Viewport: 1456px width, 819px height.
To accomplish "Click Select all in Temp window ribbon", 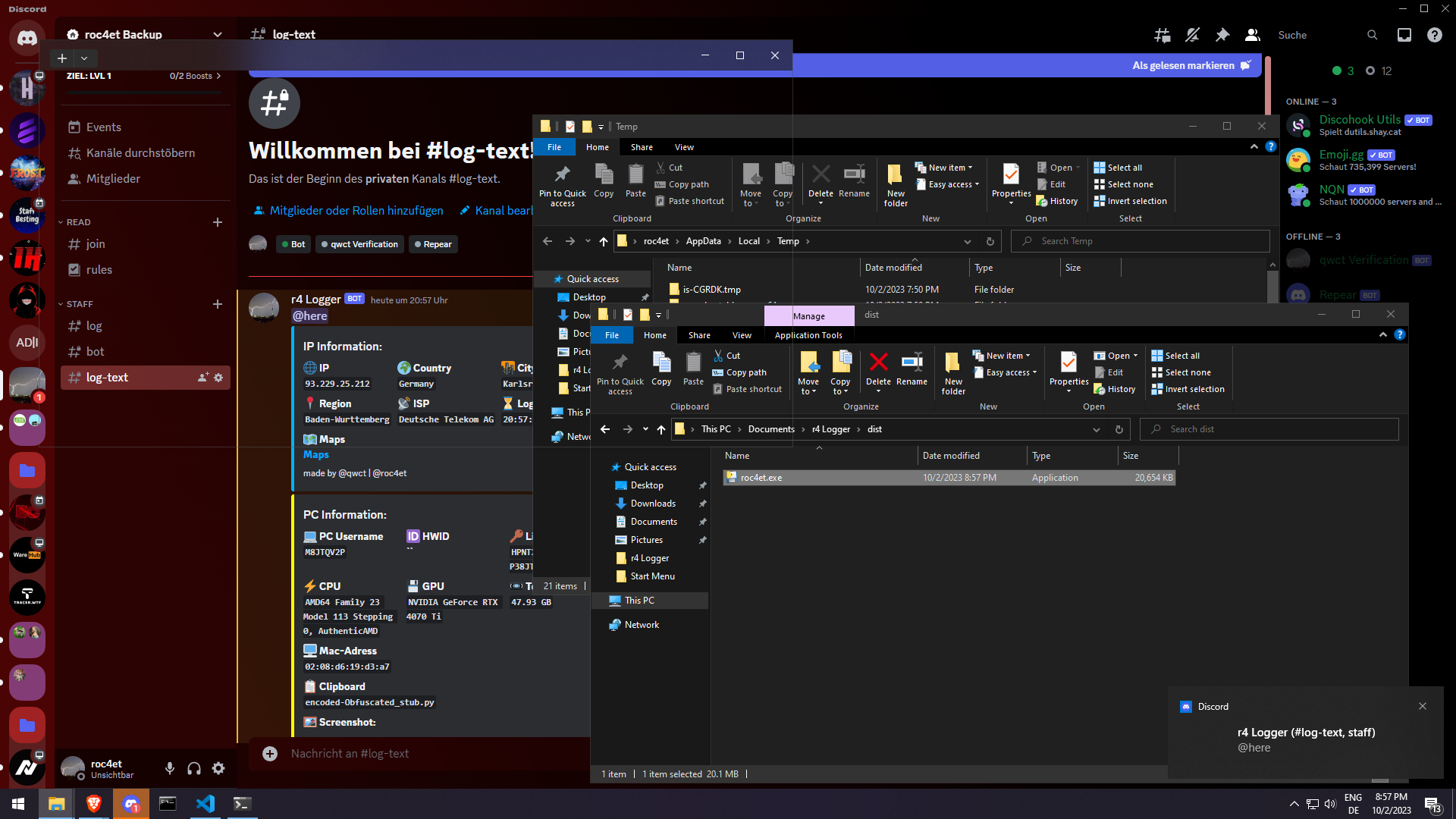I will [x=1118, y=168].
